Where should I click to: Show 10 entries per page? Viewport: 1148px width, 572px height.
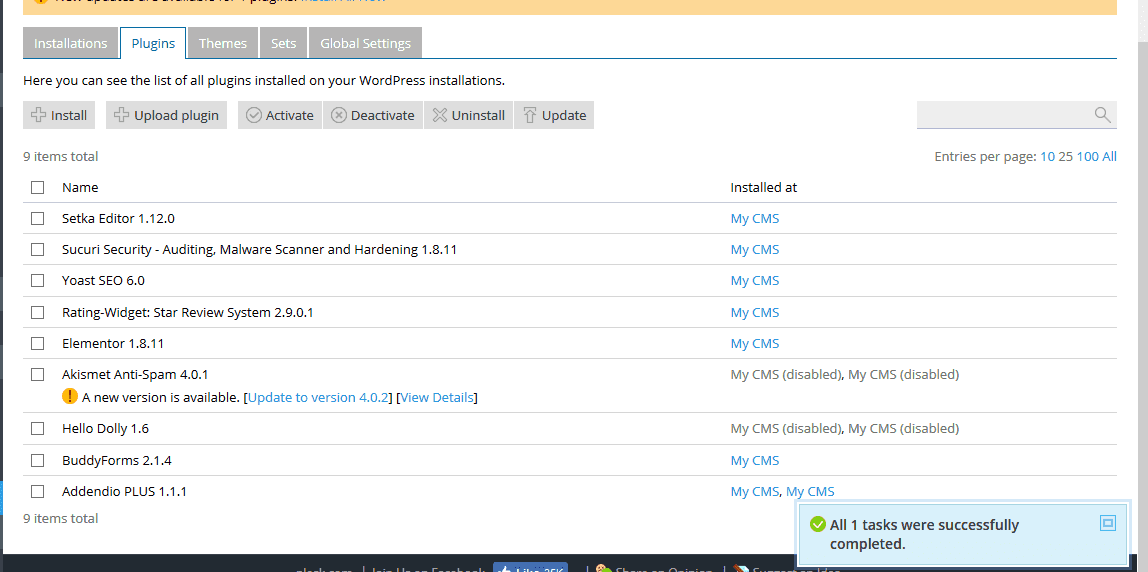[1047, 157]
